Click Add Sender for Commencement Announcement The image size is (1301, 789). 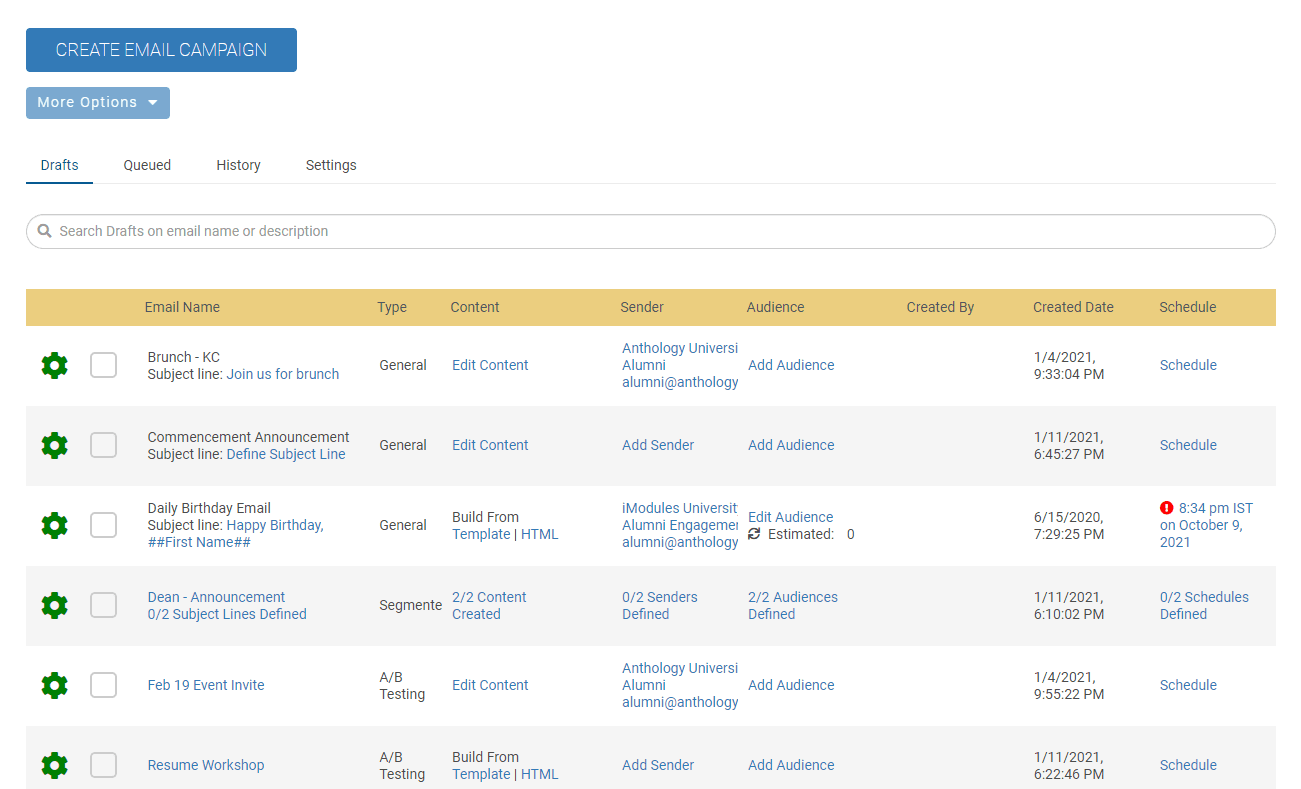pos(658,445)
